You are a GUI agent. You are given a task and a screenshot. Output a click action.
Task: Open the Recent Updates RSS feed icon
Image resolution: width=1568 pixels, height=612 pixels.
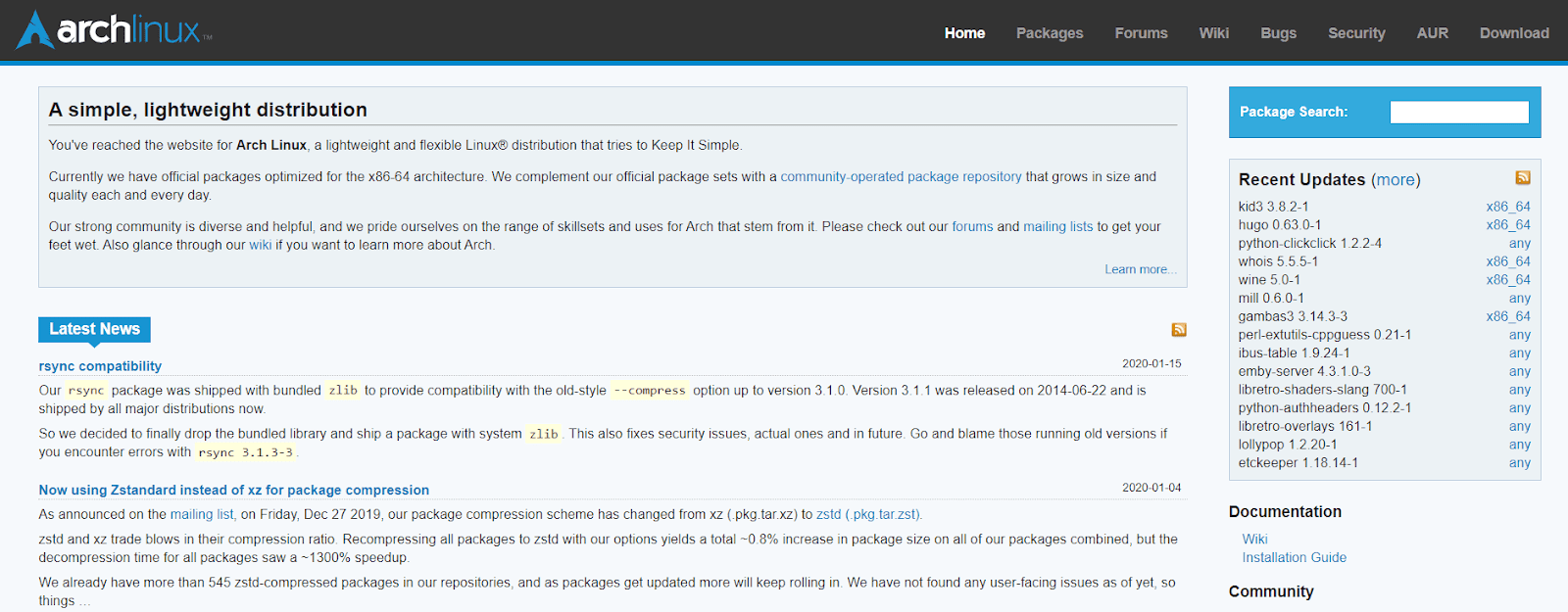click(1523, 177)
